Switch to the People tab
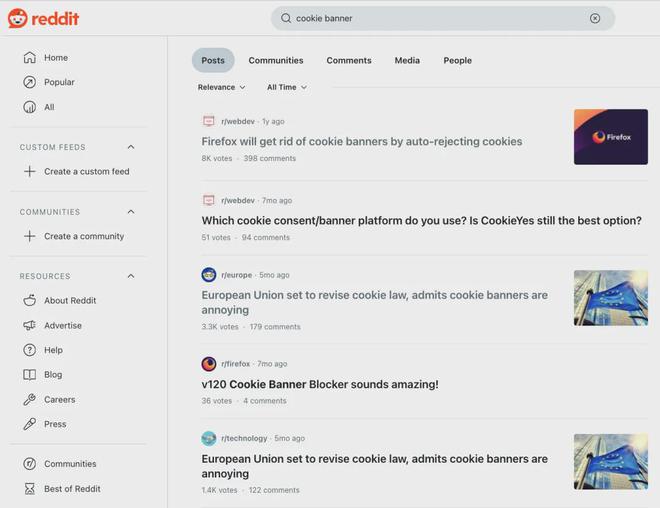 [x=458, y=60]
